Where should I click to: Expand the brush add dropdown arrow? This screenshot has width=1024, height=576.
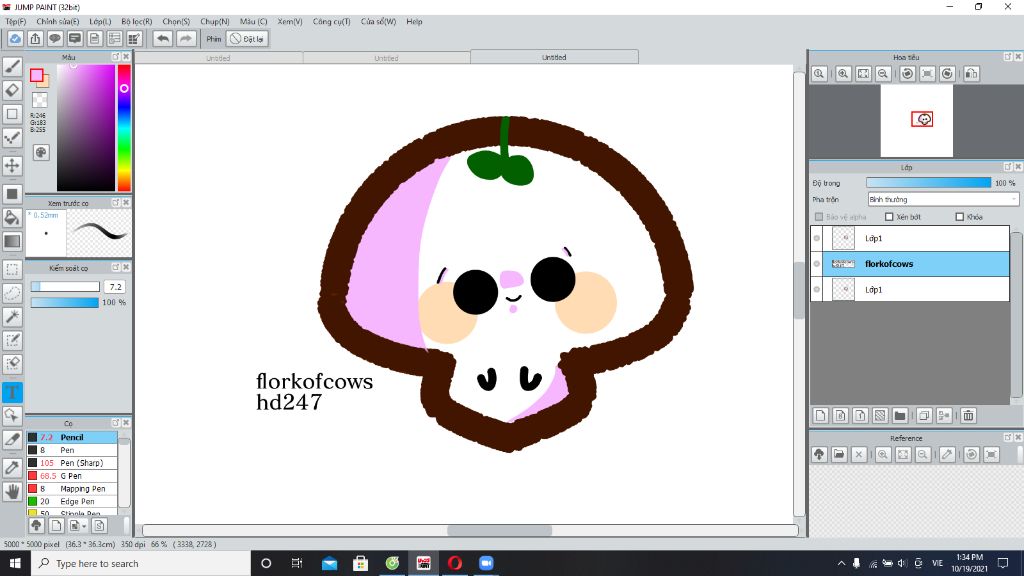coord(84,525)
